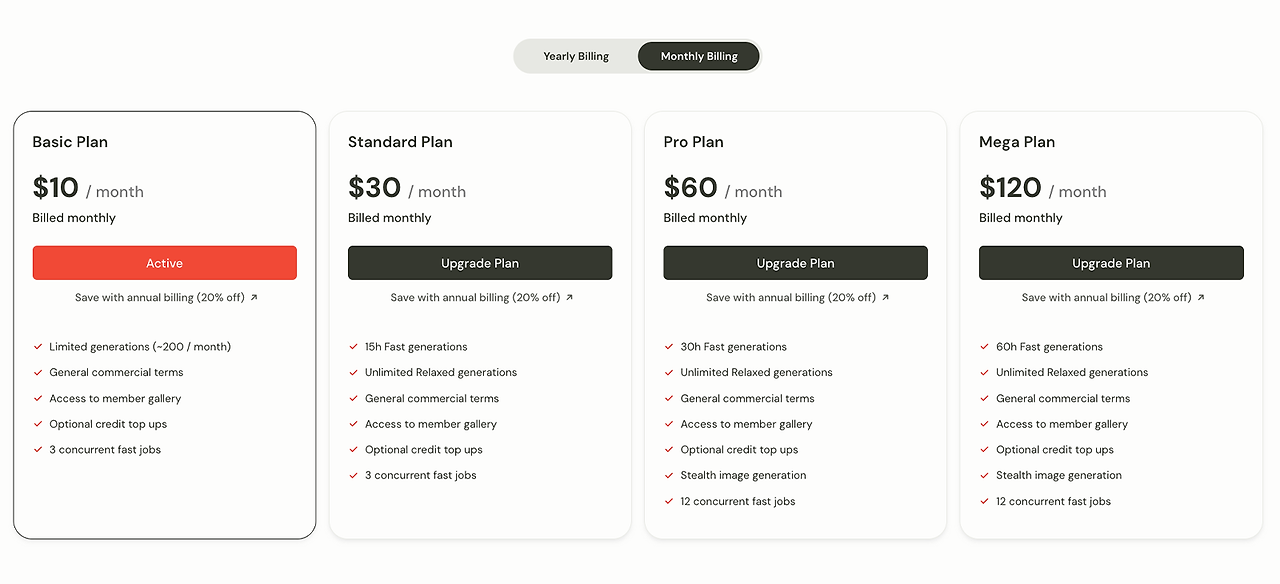Image resolution: width=1280 pixels, height=584 pixels.
Task: Click Upgrade Plan button on the Mega Plan
Action: tap(1111, 262)
